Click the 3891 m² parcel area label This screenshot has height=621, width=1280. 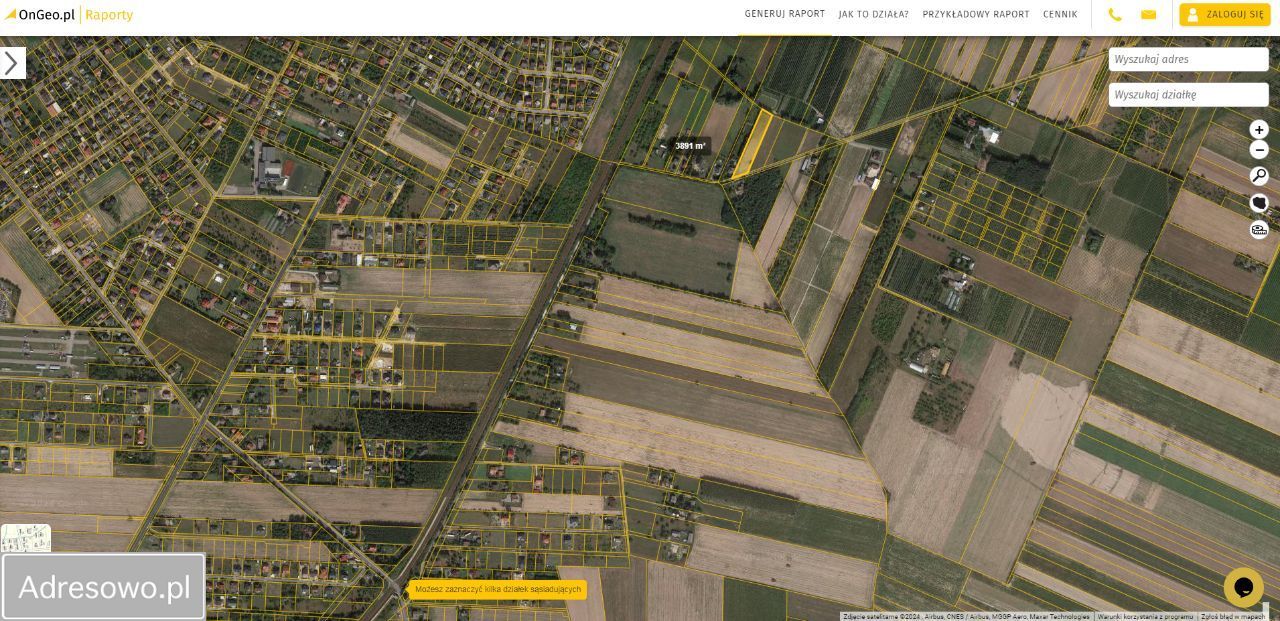pos(690,146)
